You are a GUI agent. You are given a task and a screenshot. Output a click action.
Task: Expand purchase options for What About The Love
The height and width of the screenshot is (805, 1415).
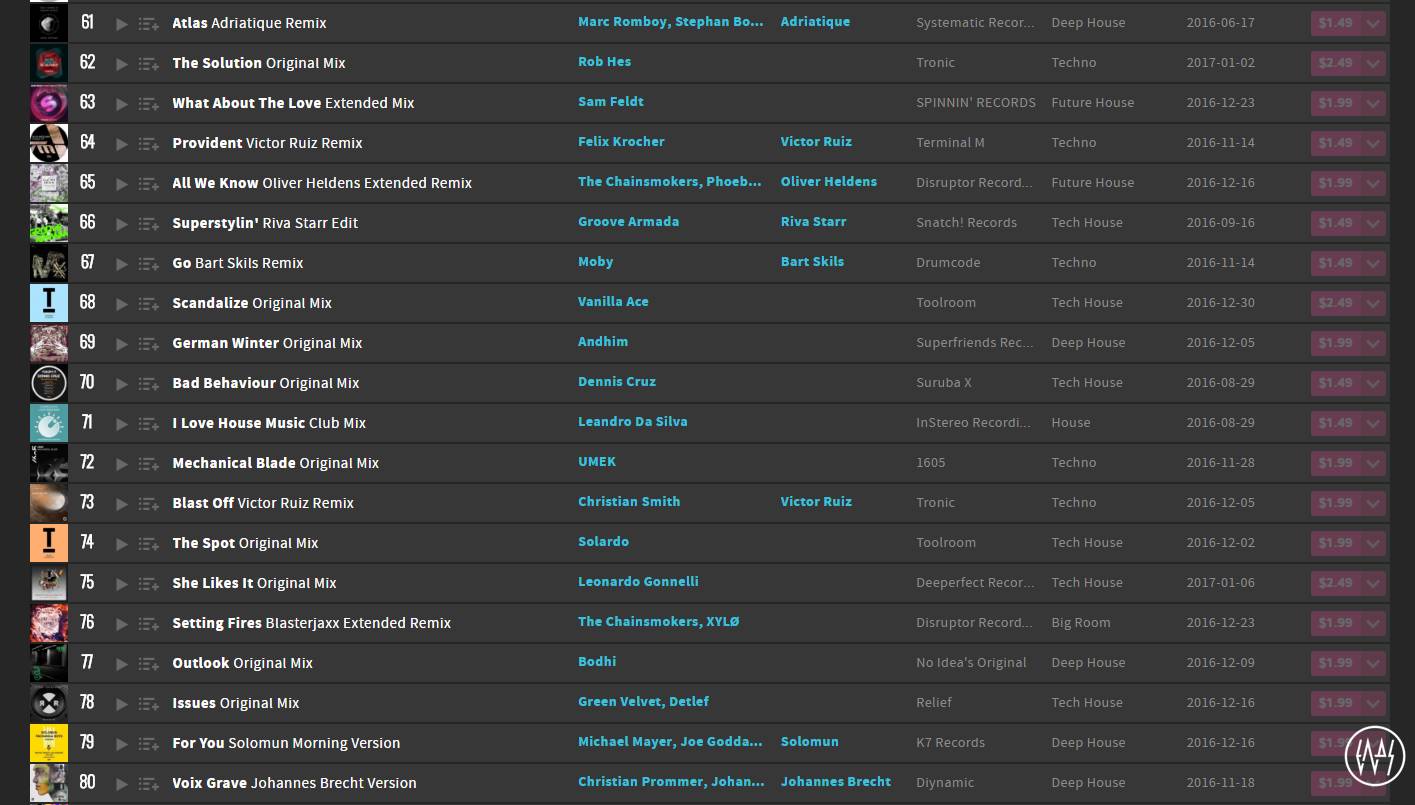click(1374, 103)
